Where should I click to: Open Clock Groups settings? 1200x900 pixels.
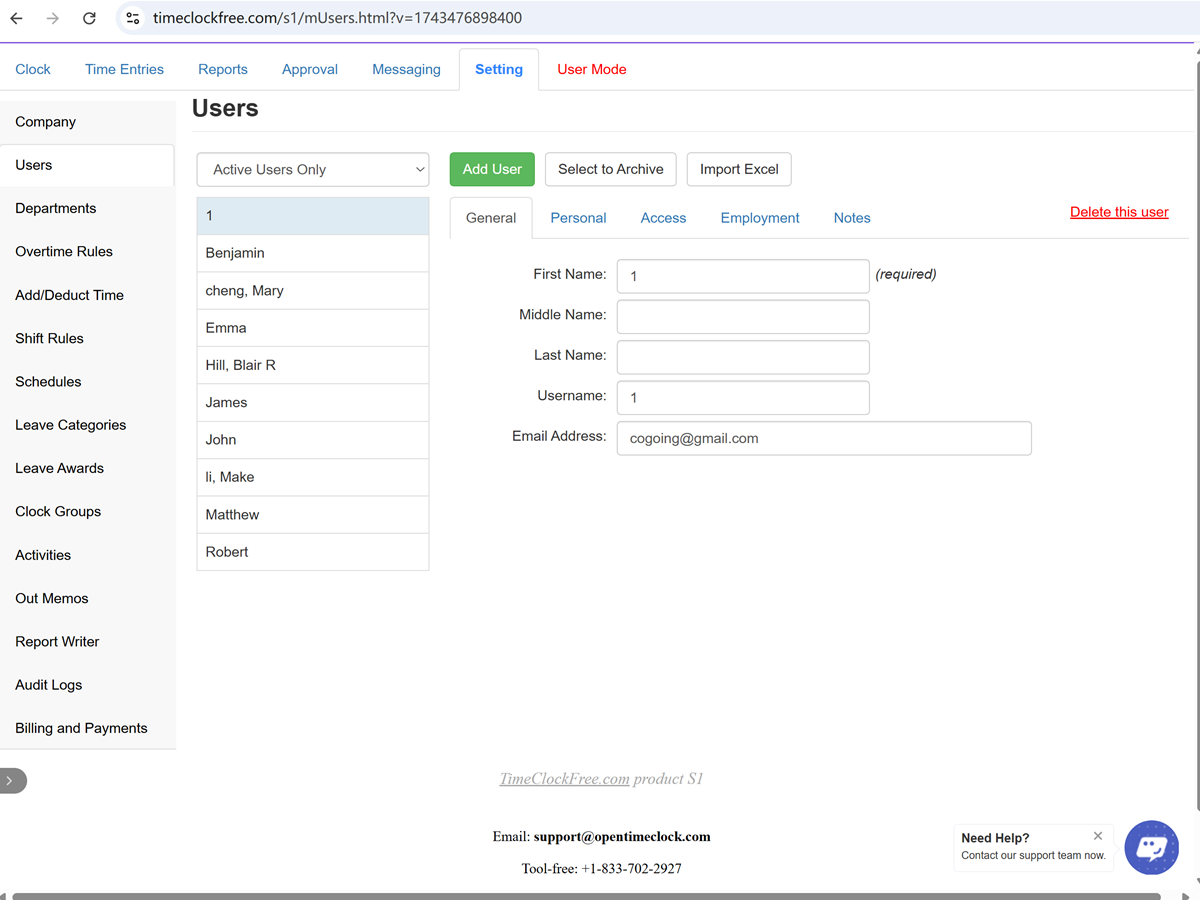[x=88, y=511]
